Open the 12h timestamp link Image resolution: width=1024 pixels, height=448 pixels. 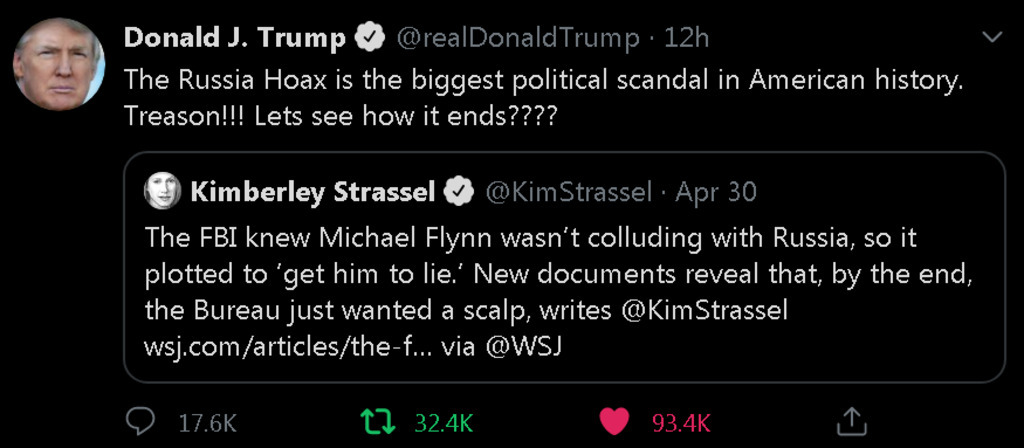point(686,38)
